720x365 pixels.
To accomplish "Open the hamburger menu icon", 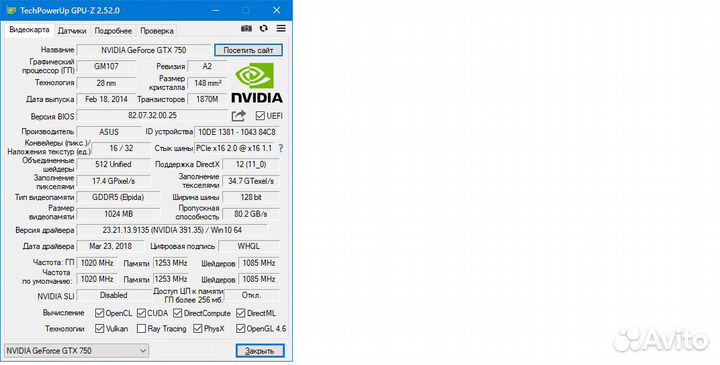I will click(281, 28).
